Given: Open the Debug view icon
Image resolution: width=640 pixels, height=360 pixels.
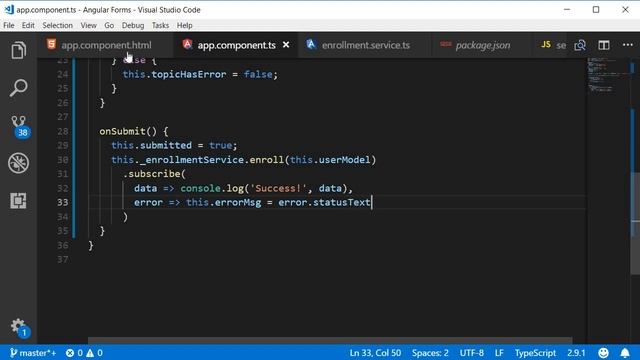Looking at the screenshot, I should pos(18,163).
